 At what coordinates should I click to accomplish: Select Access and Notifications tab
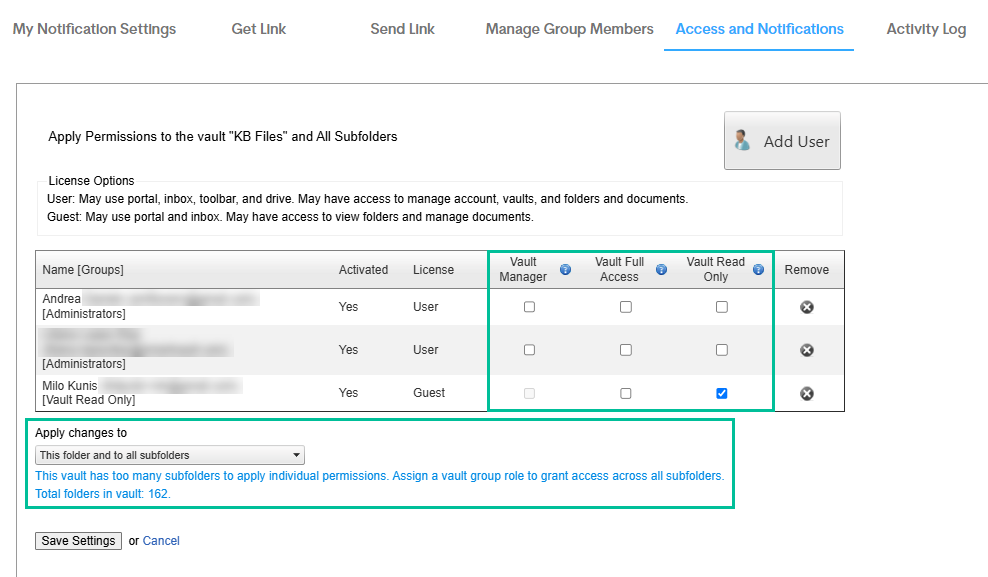tap(759, 29)
